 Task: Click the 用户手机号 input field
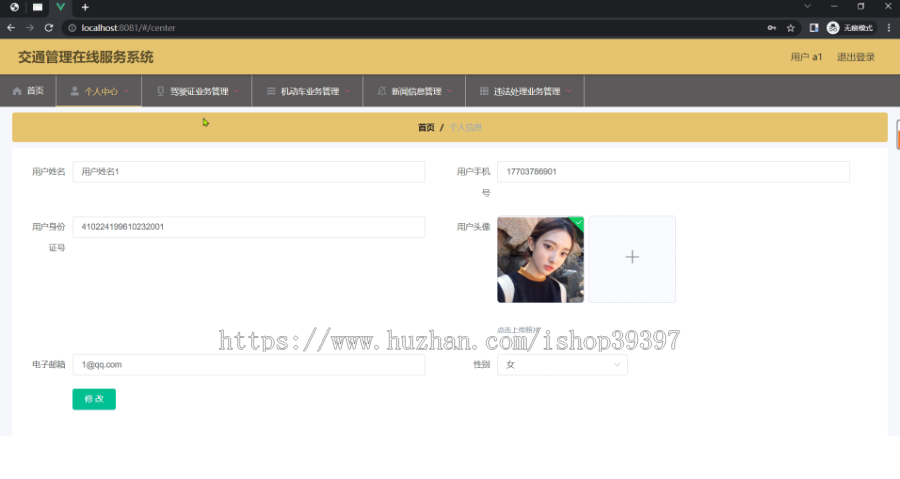click(x=673, y=172)
